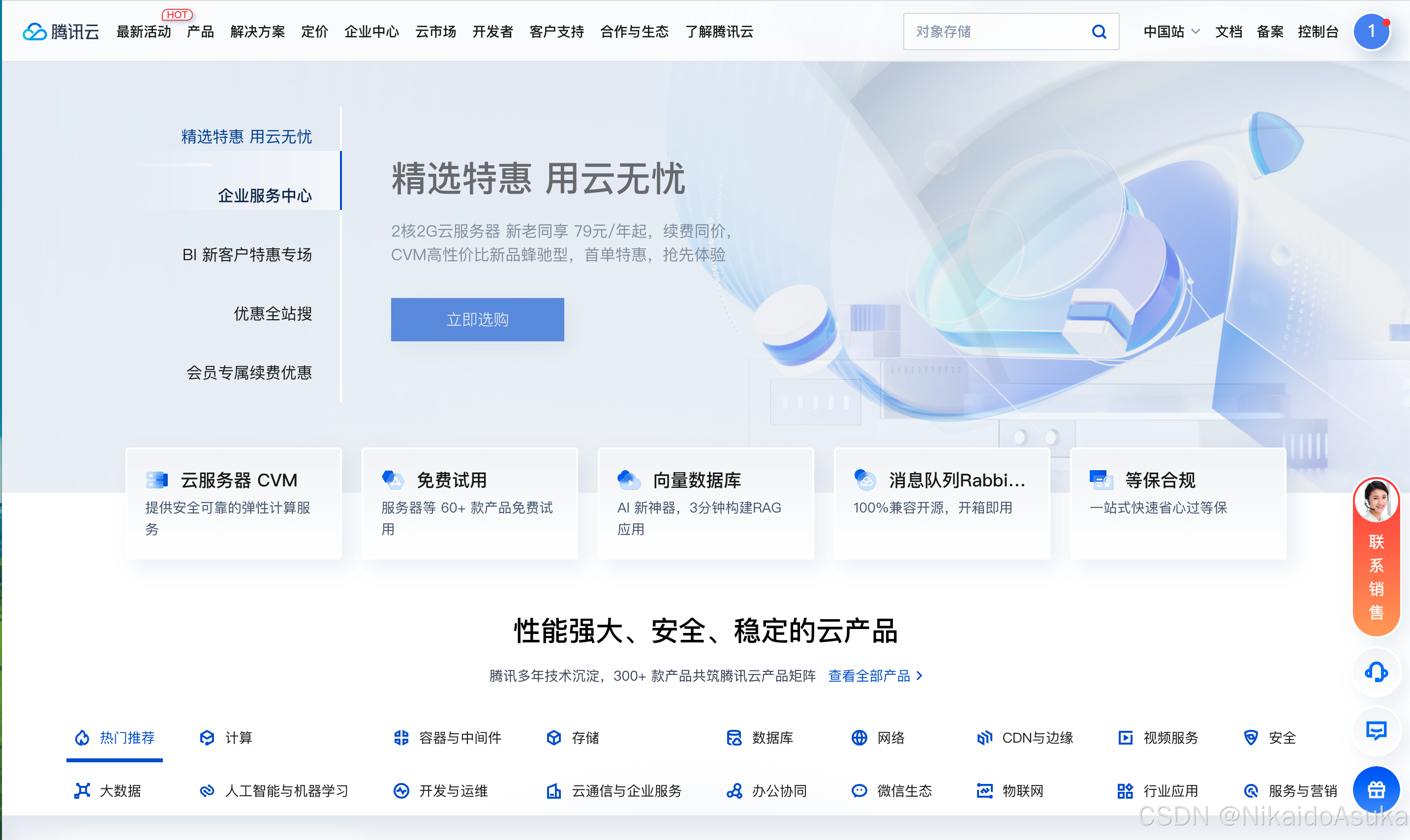
Task: Click the 物联网 category icon
Action: 985,791
